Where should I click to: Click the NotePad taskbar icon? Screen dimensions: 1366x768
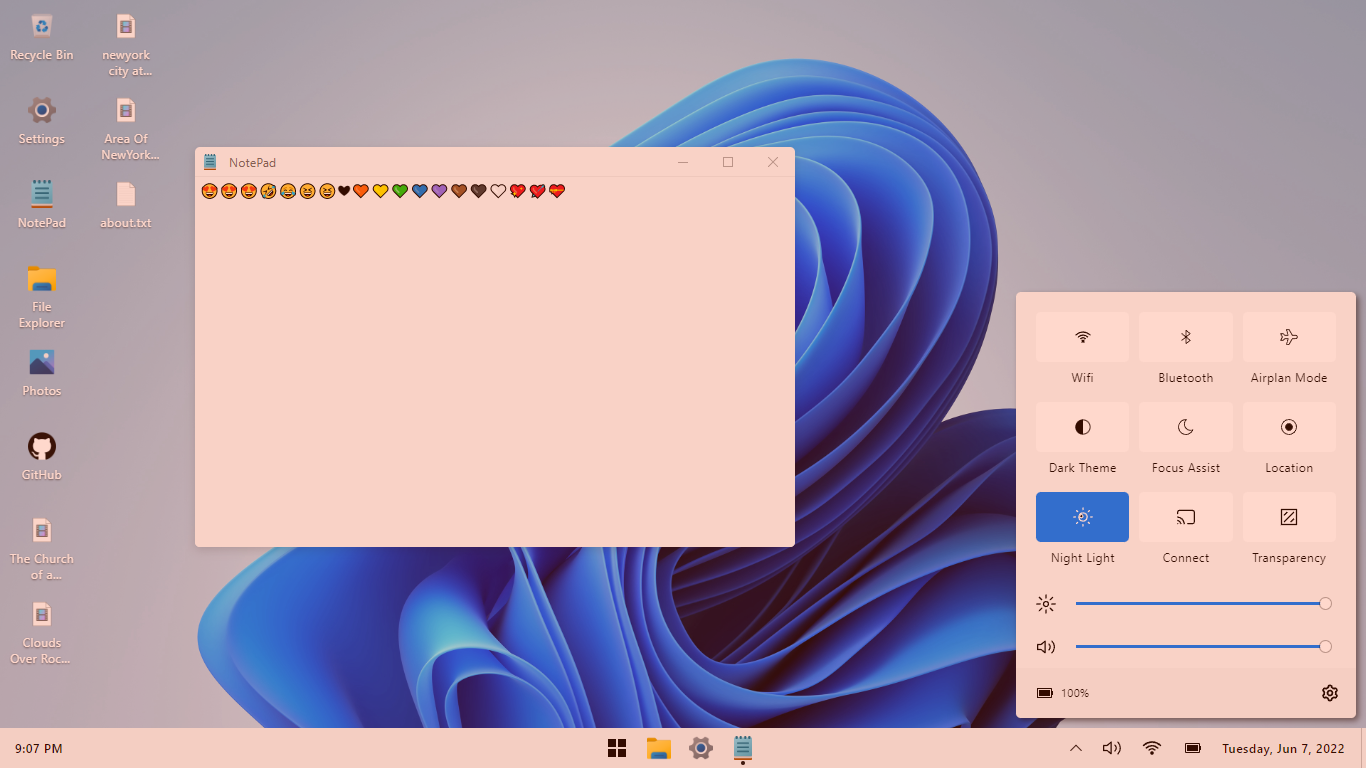coord(743,748)
